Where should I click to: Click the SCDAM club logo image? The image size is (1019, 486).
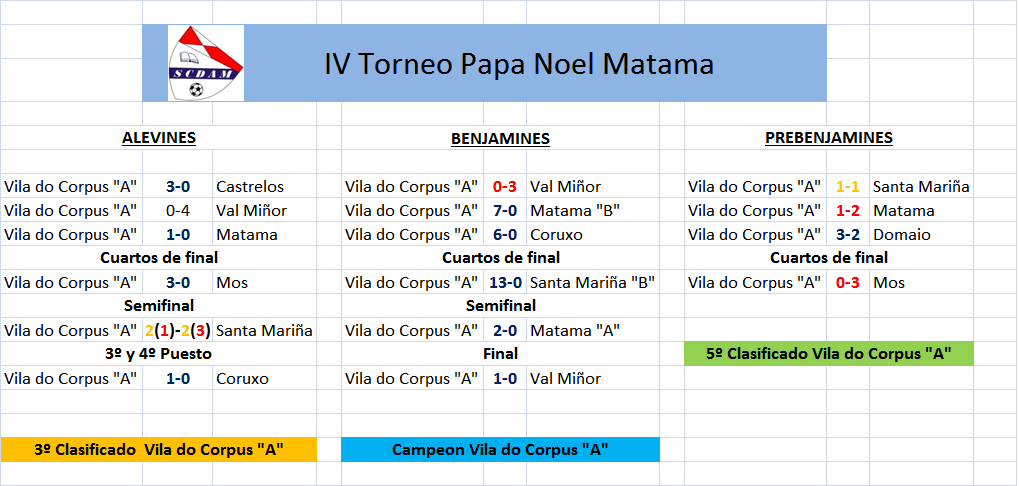(x=205, y=63)
